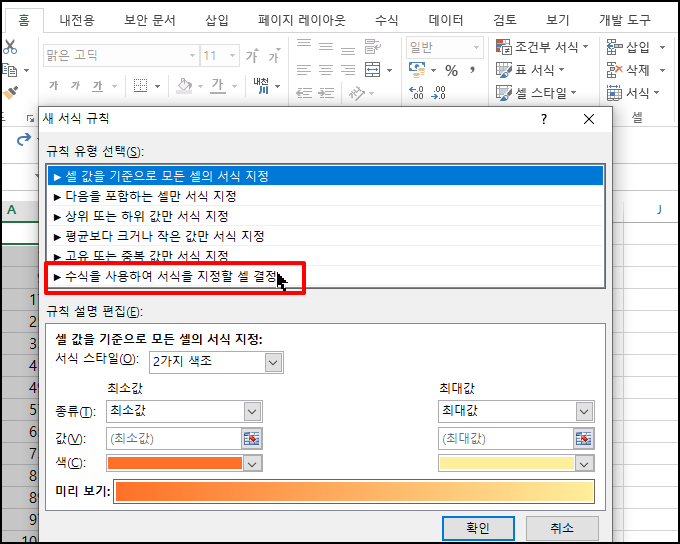Toggle bold 가 formatting
Screen dimensions: 680x544
tap(53, 85)
